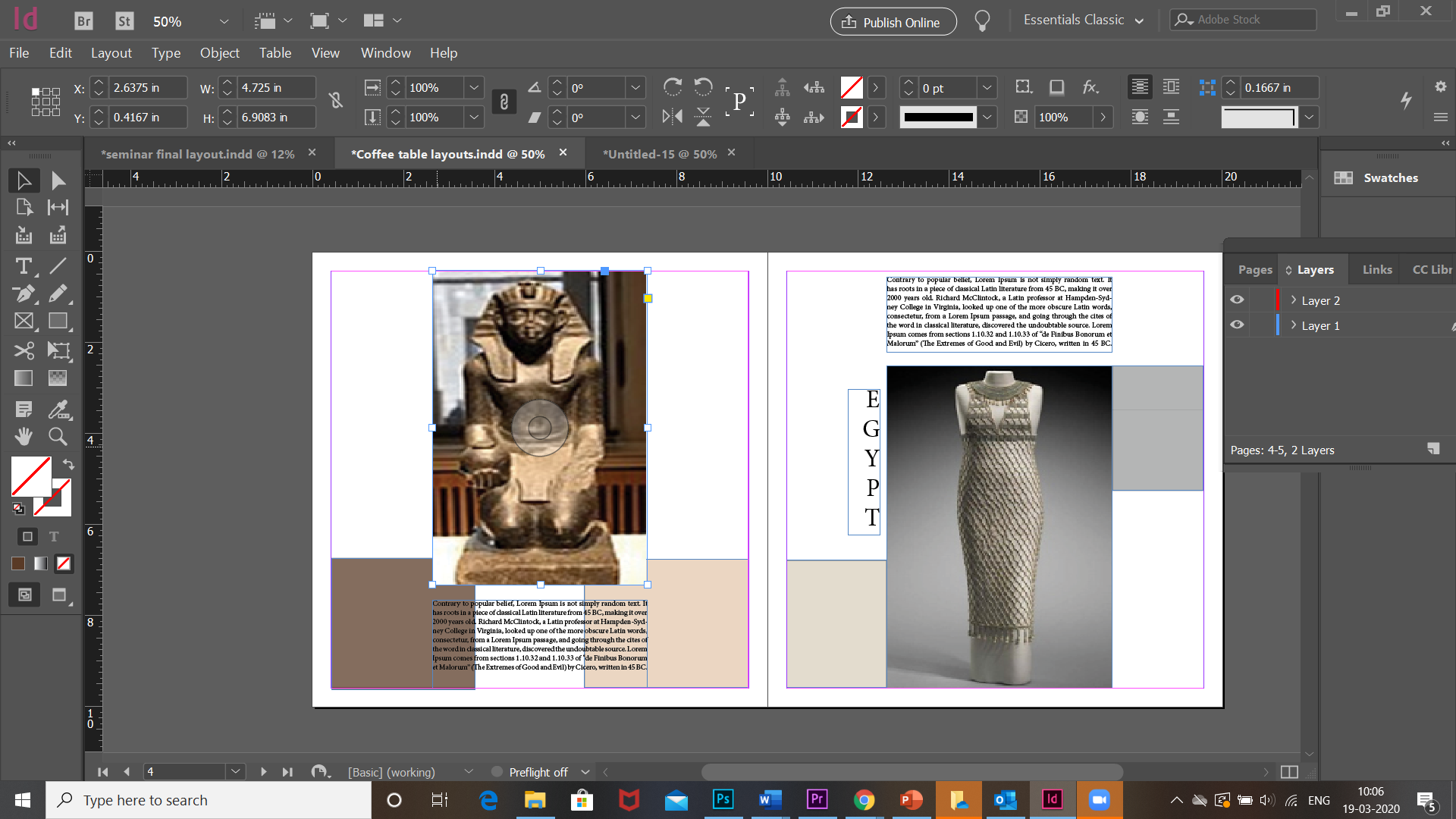Open the Object menu
The width and height of the screenshot is (1456, 819).
(x=219, y=53)
